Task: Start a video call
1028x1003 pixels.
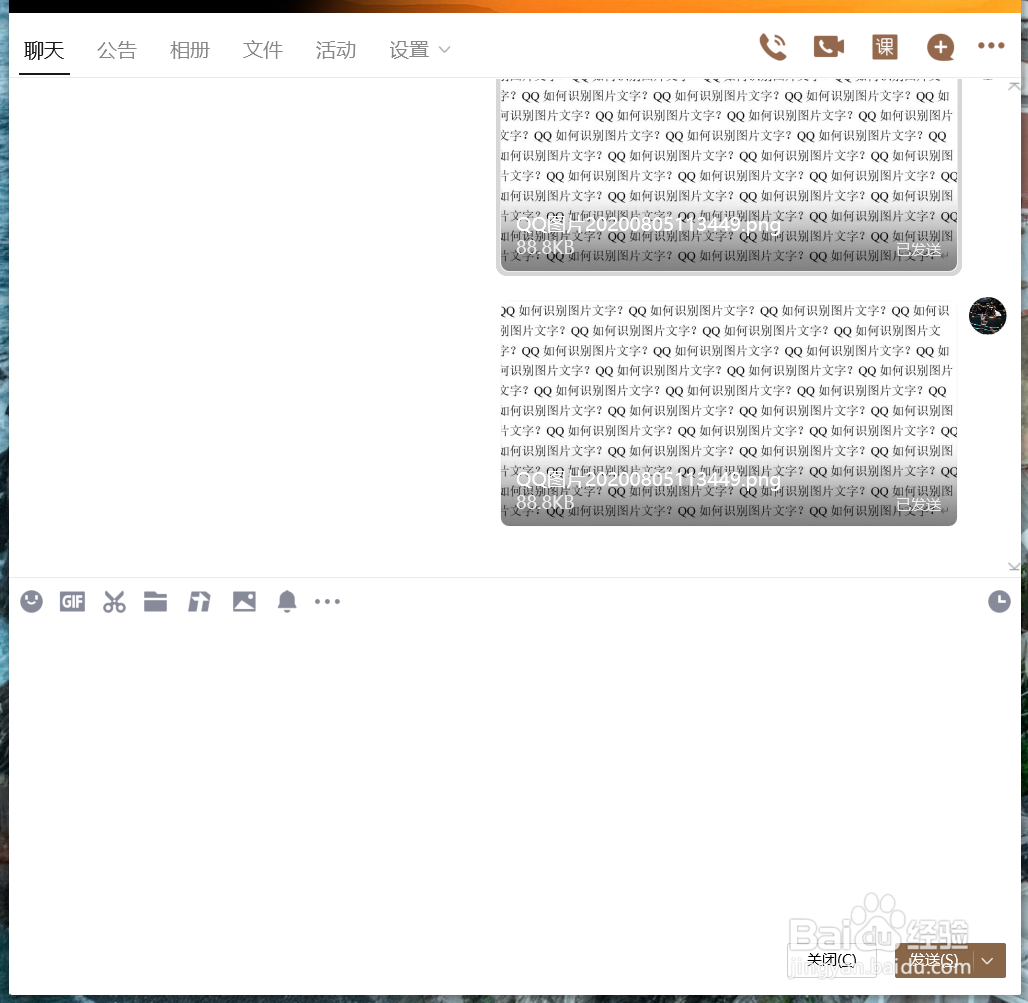Action: 829,46
